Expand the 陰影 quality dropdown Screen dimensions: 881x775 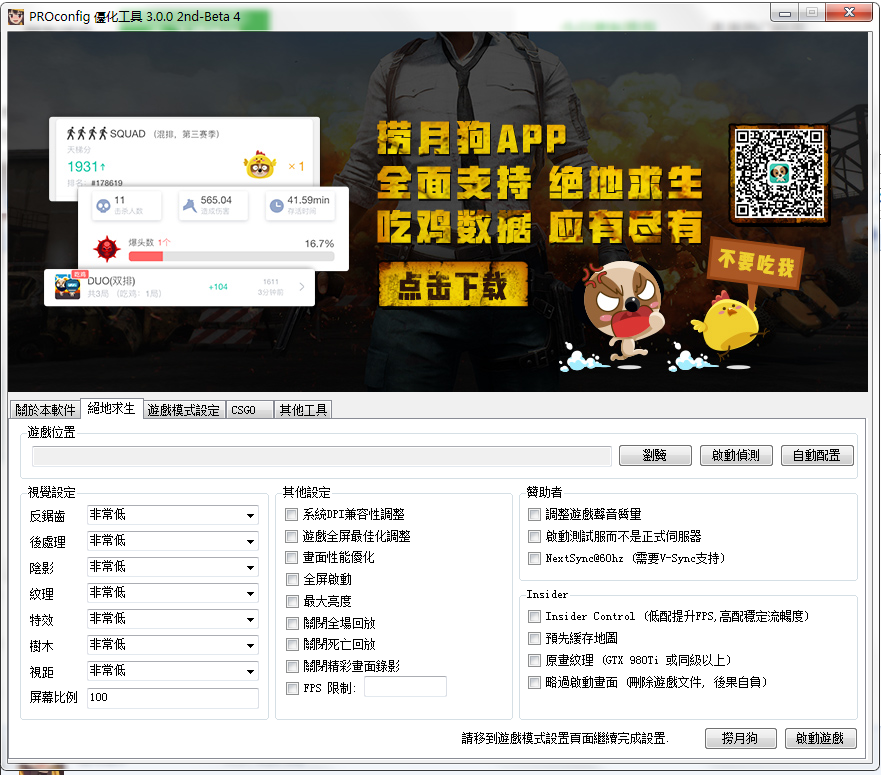coord(172,567)
